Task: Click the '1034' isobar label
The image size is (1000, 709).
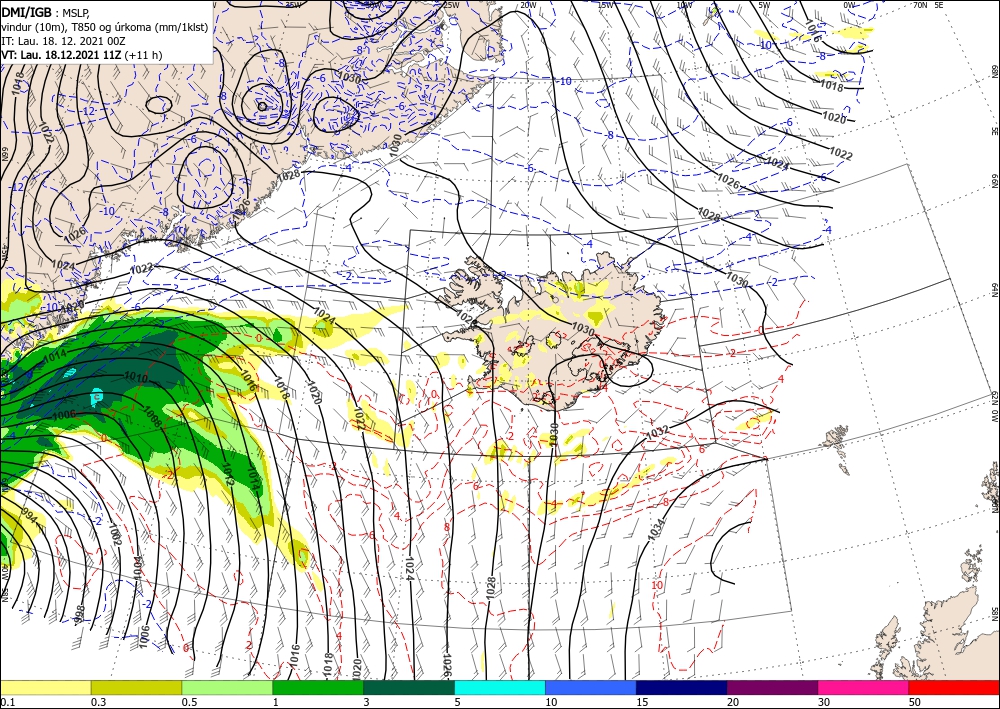Action: click(657, 530)
